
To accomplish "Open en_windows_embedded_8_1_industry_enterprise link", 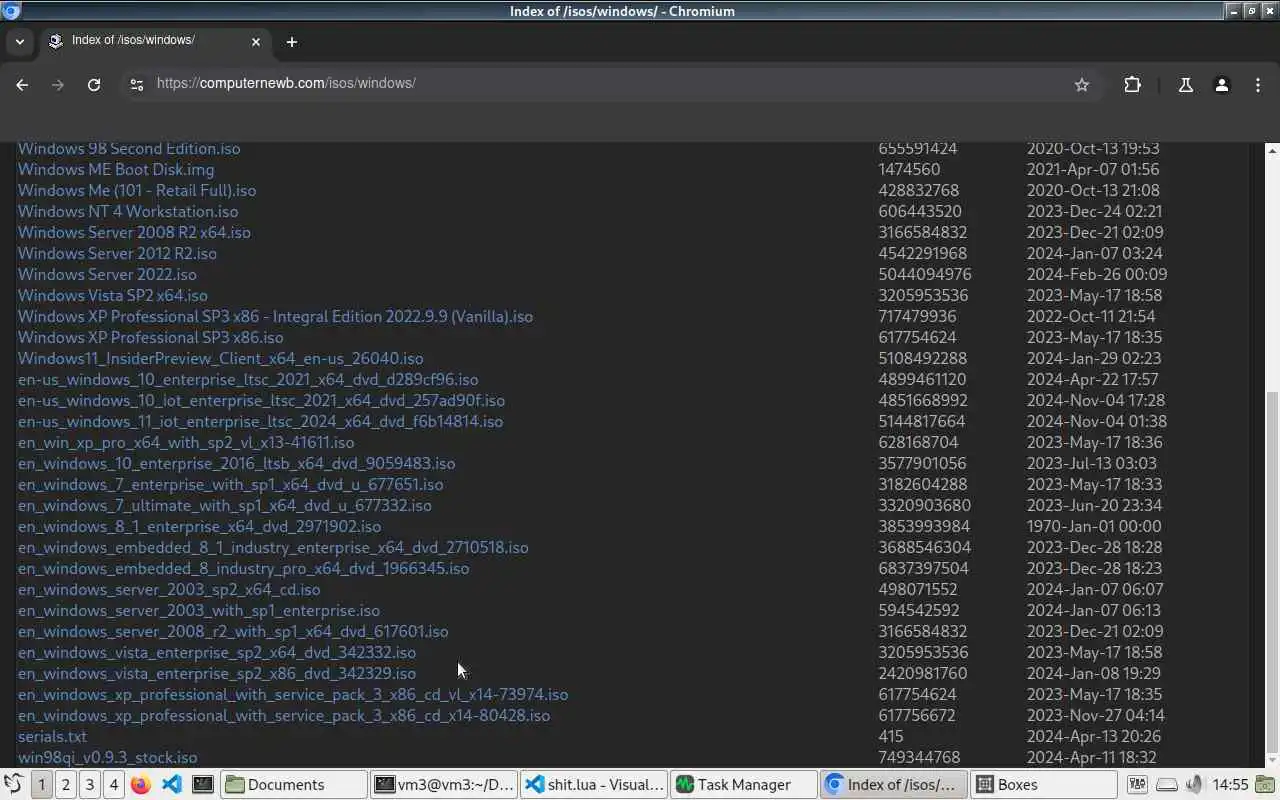I will [x=273, y=547].
